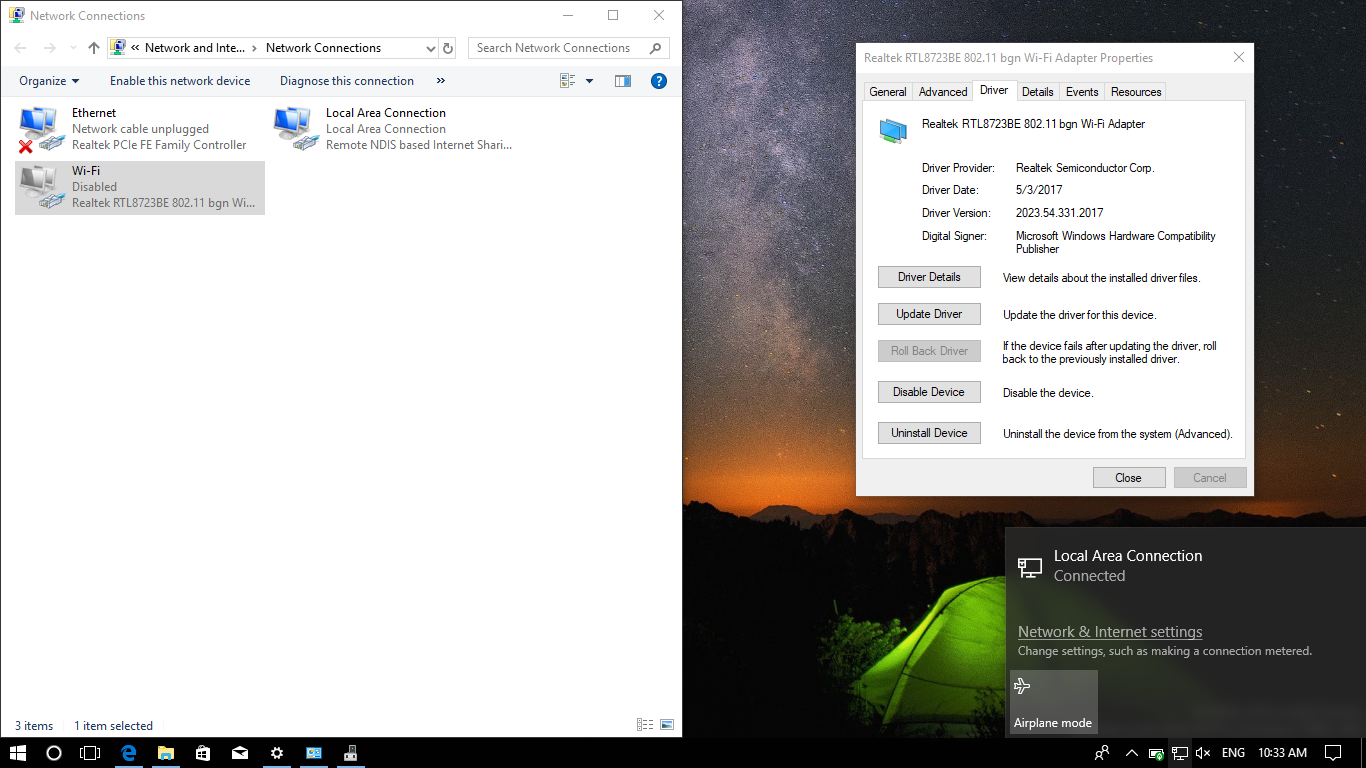Click the battery icon in system tray

1156,753
